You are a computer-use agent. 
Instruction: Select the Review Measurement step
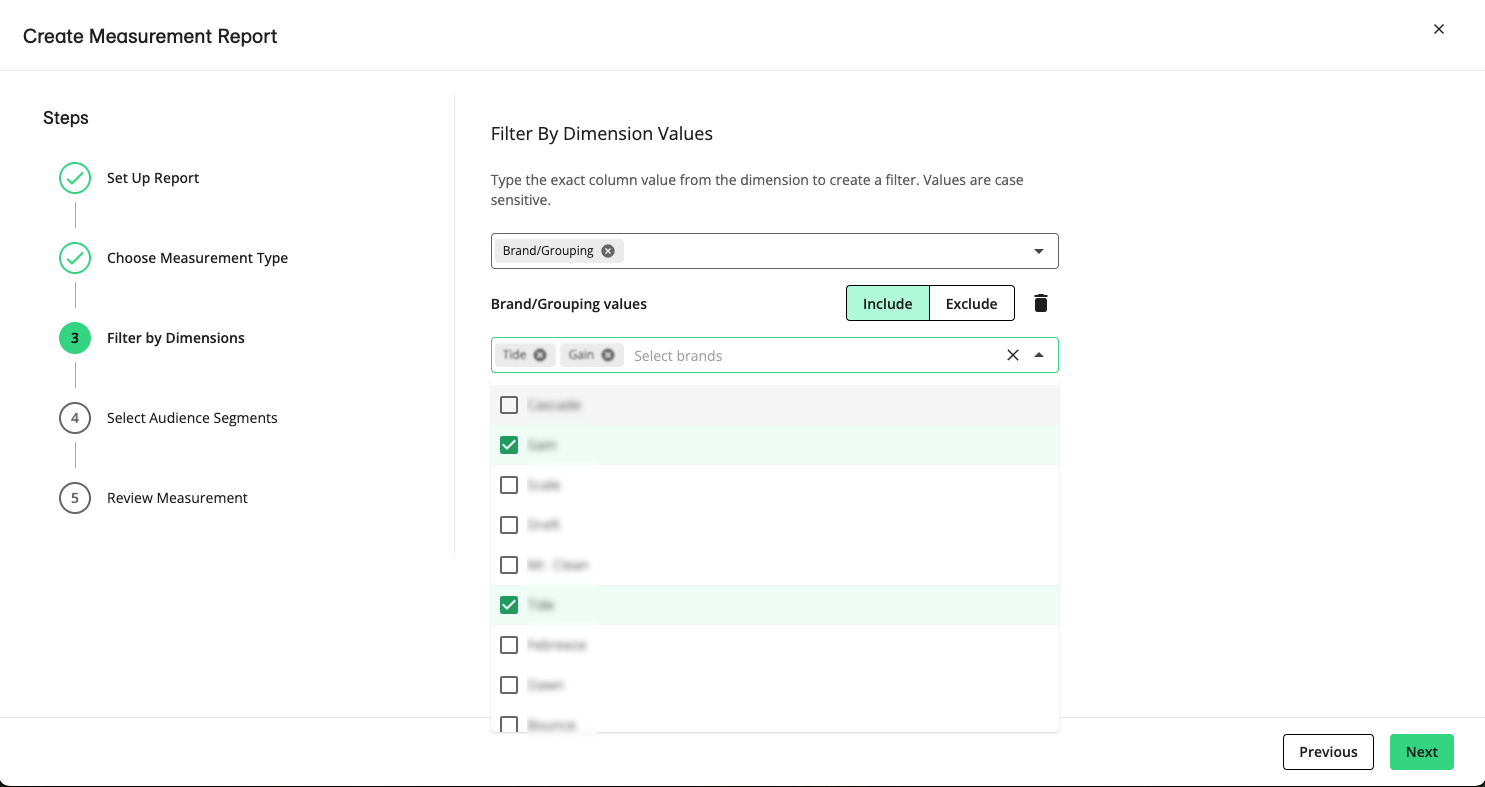pyautogui.click(x=177, y=497)
